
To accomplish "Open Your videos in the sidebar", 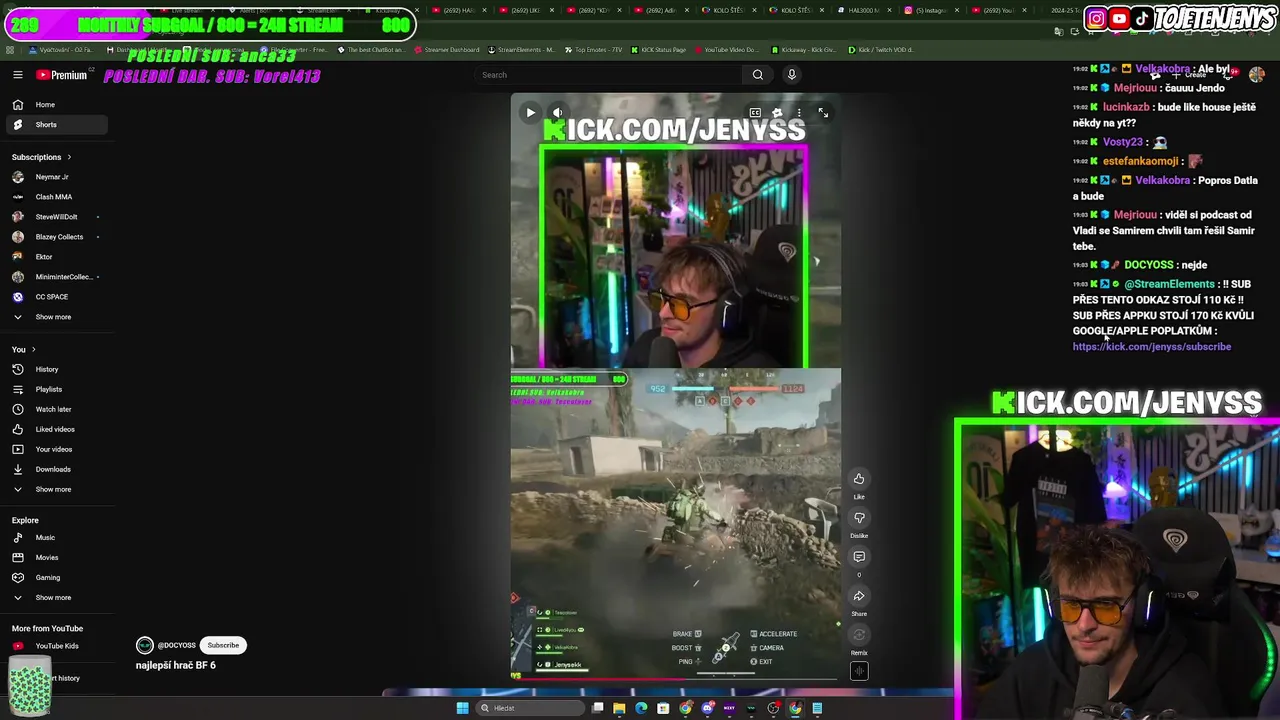I will [x=54, y=449].
